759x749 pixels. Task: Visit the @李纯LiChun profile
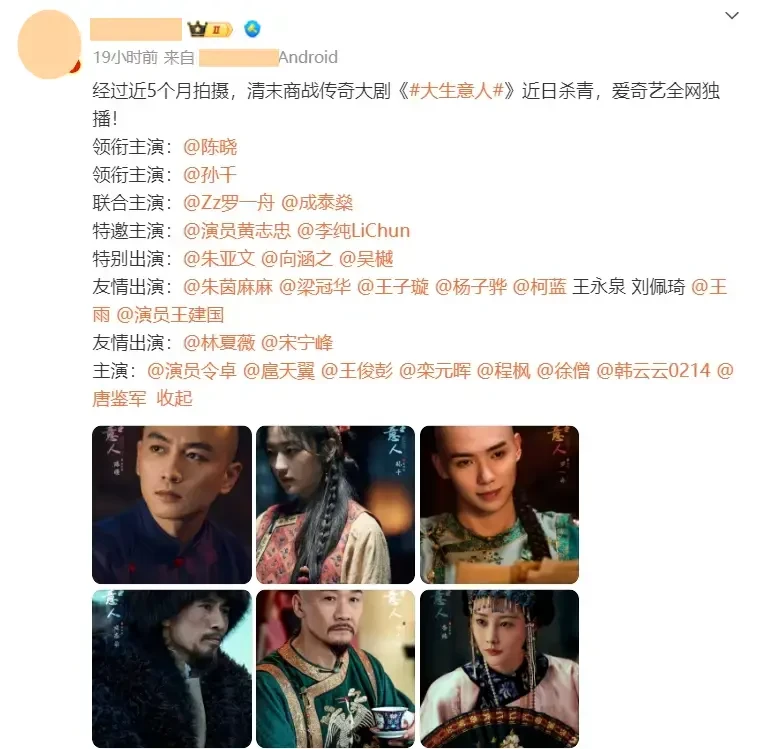[x=353, y=230]
